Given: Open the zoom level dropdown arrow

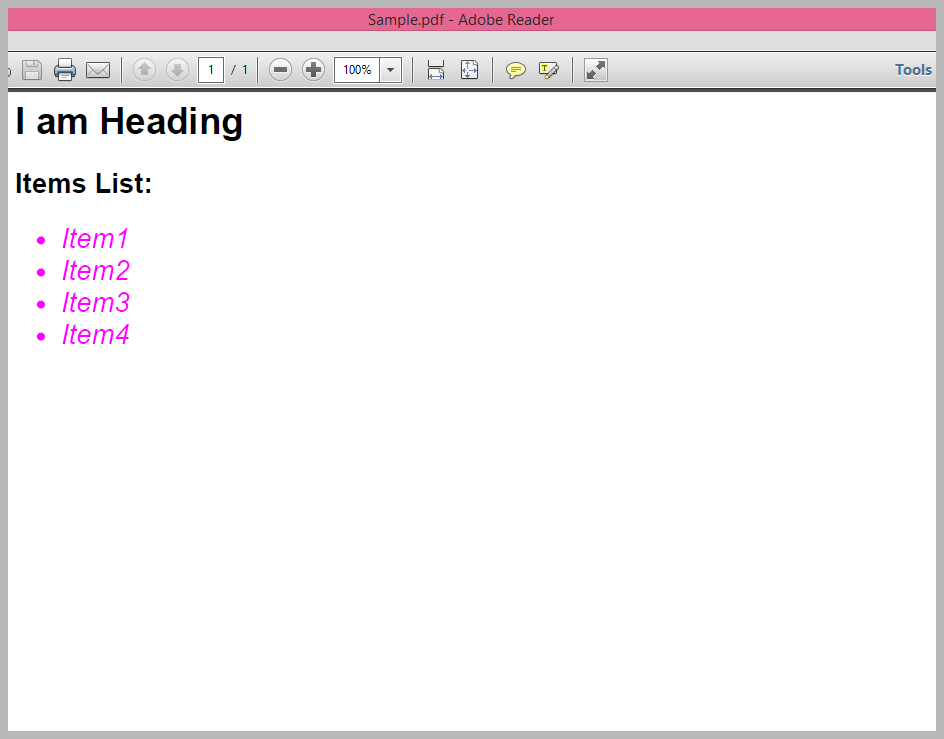Looking at the screenshot, I should [391, 70].
